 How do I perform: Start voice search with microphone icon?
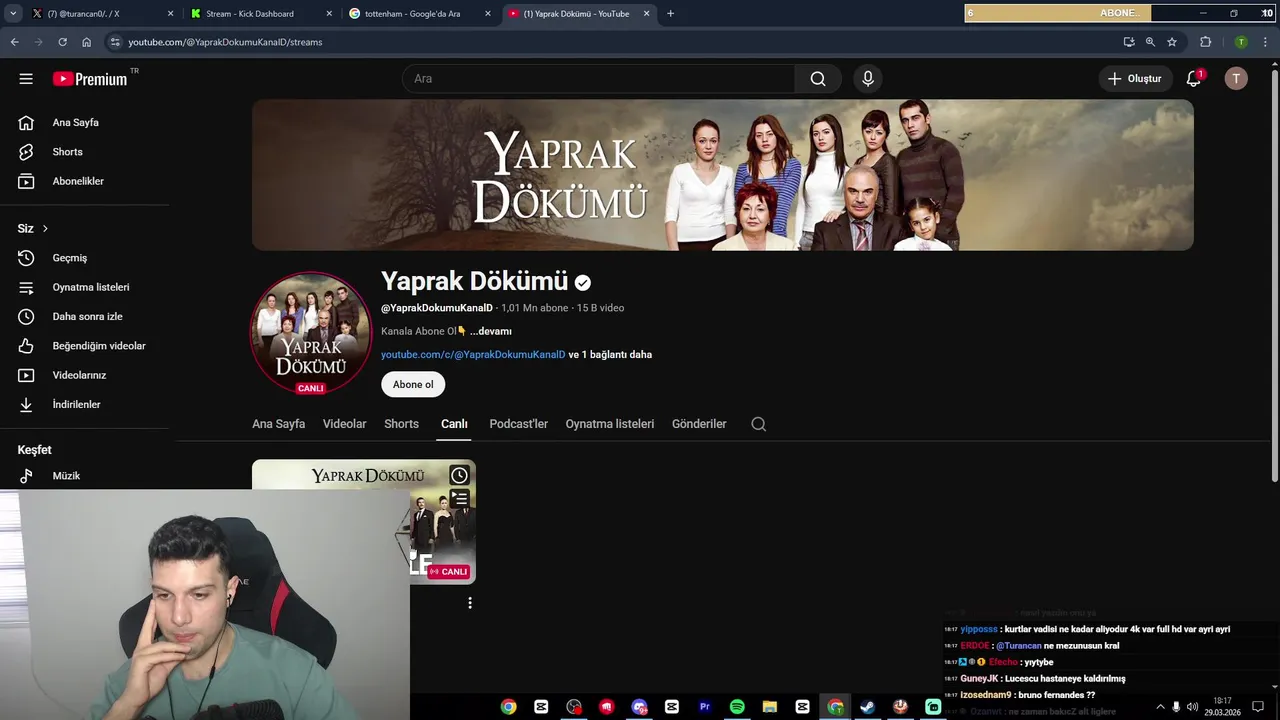click(868, 79)
